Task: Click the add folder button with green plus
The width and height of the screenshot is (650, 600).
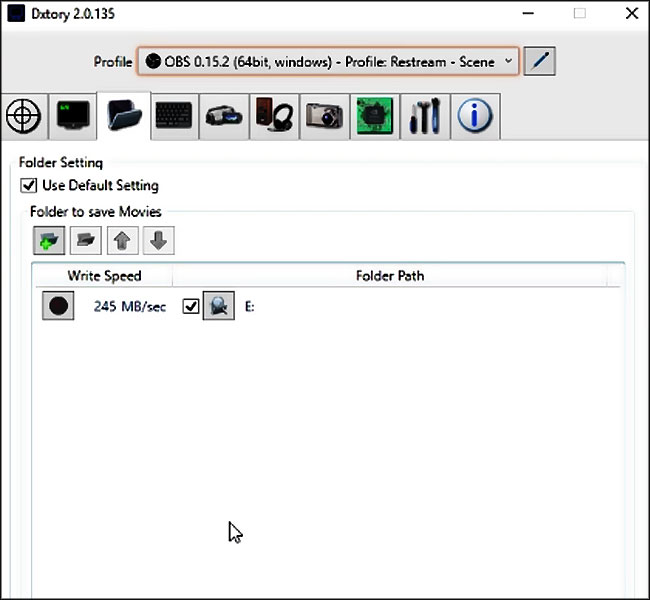Action: coord(49,240)
